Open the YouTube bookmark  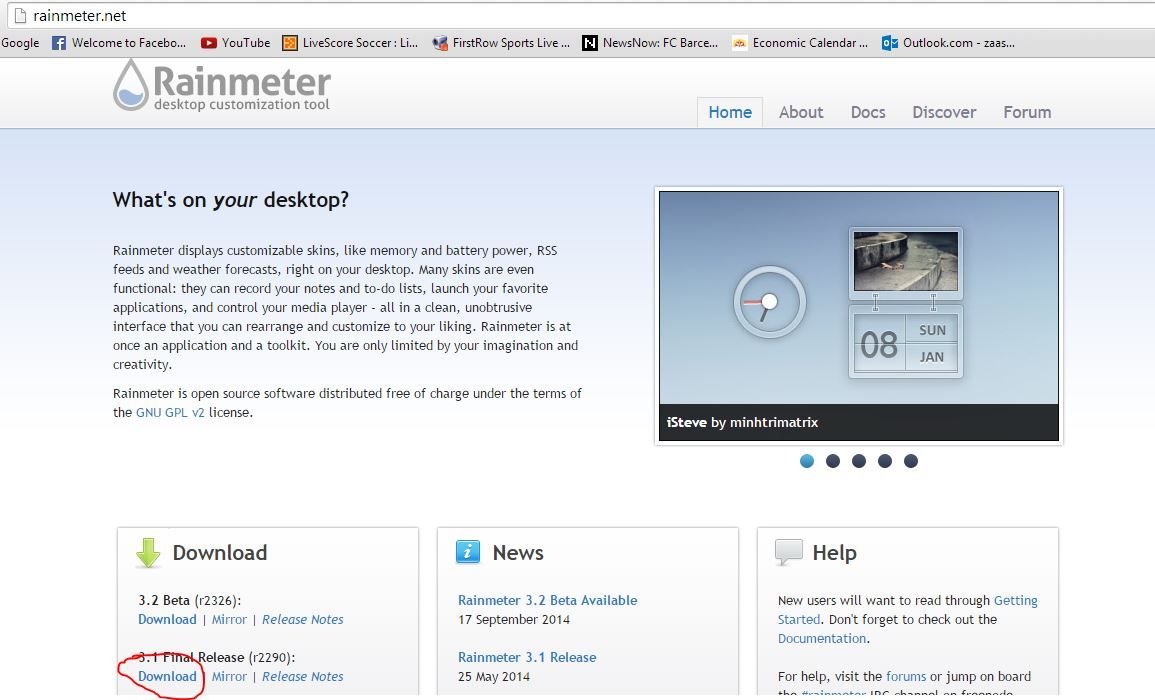[x=235, y=42]
